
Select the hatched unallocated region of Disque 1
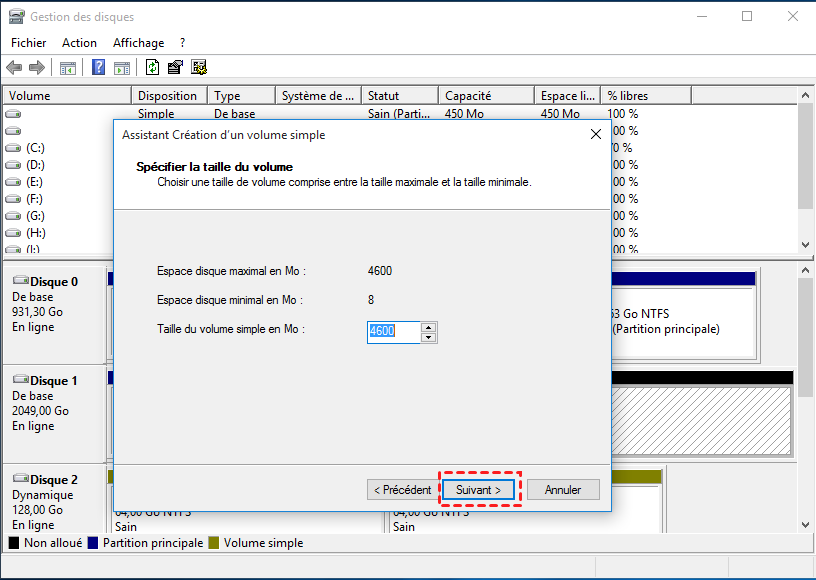(702, 421)
